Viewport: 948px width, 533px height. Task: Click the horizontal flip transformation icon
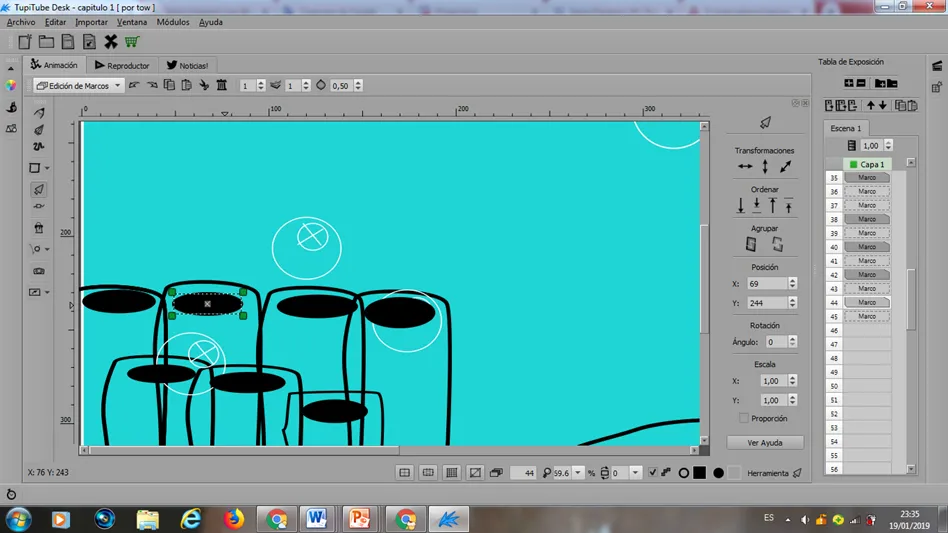tap(745, 166)
